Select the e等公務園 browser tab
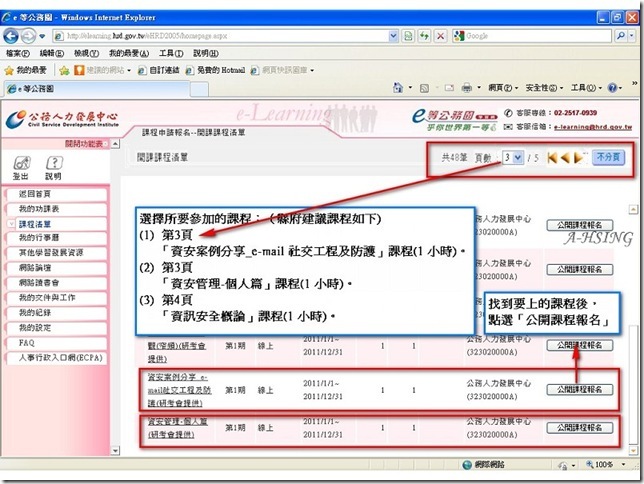This screenshot has width=644, height=484. point(97,89)
